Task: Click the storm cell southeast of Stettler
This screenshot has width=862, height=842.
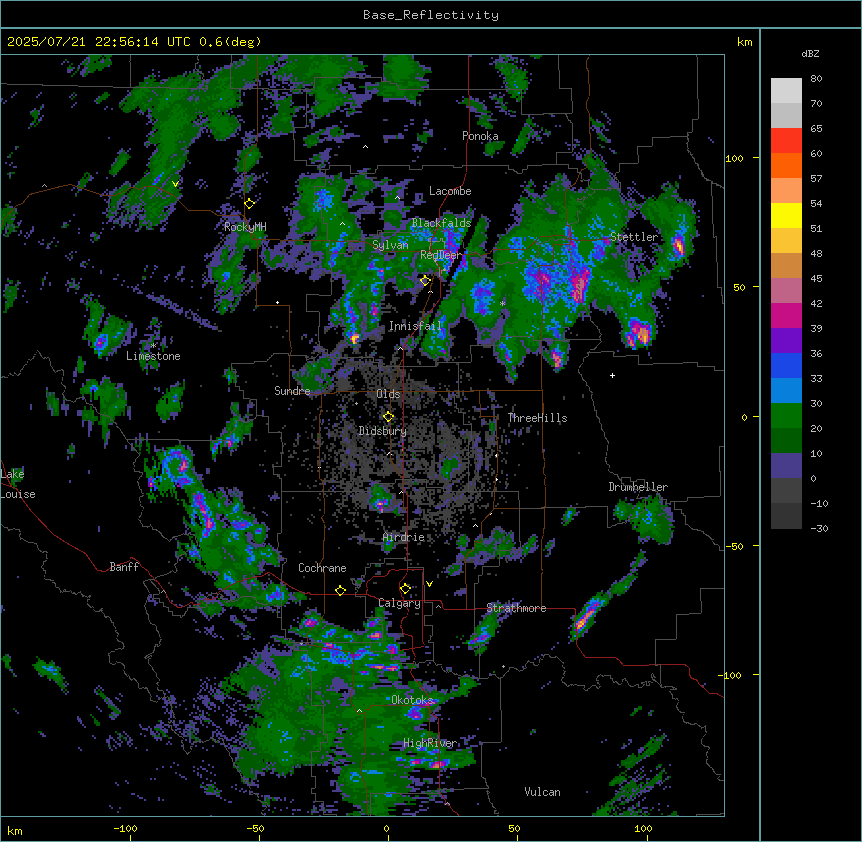Action: click(x=639, y=332)
